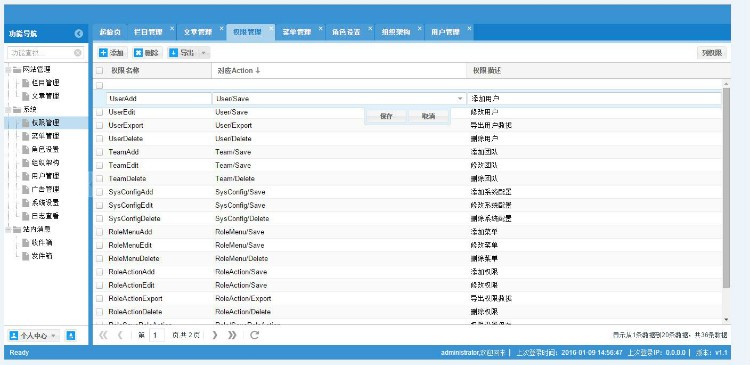Close the 角色设置 tab with its x
Viewport: 750px width, 365px height.
point(370,29)
